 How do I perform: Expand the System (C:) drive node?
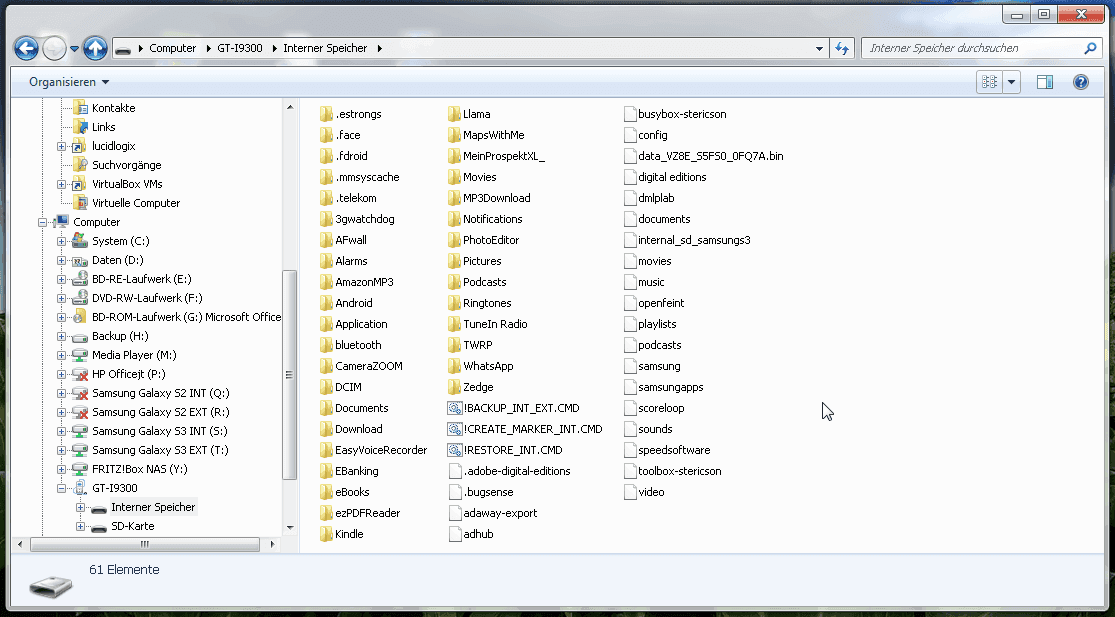coord(61,242)
